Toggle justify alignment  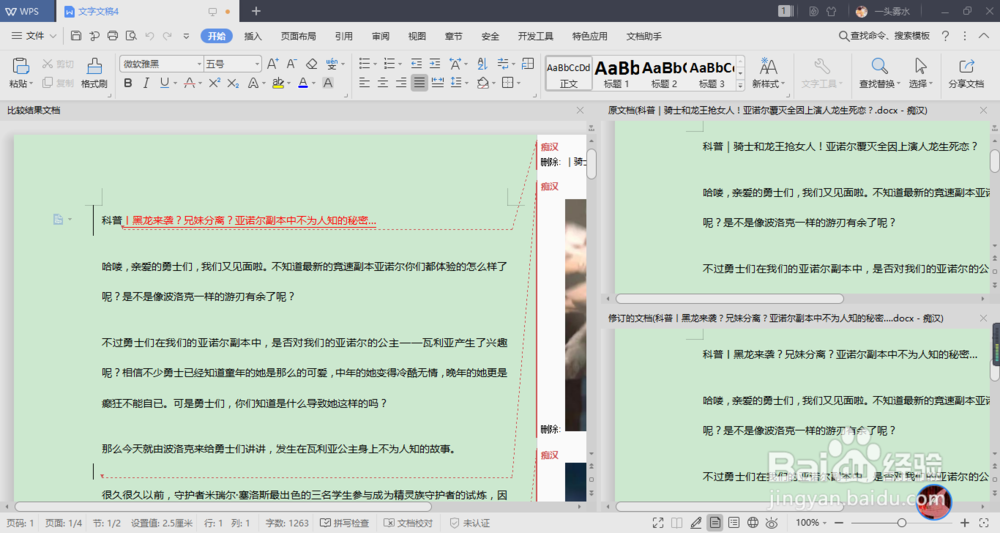pyautogui.click(x=419, y=83)
